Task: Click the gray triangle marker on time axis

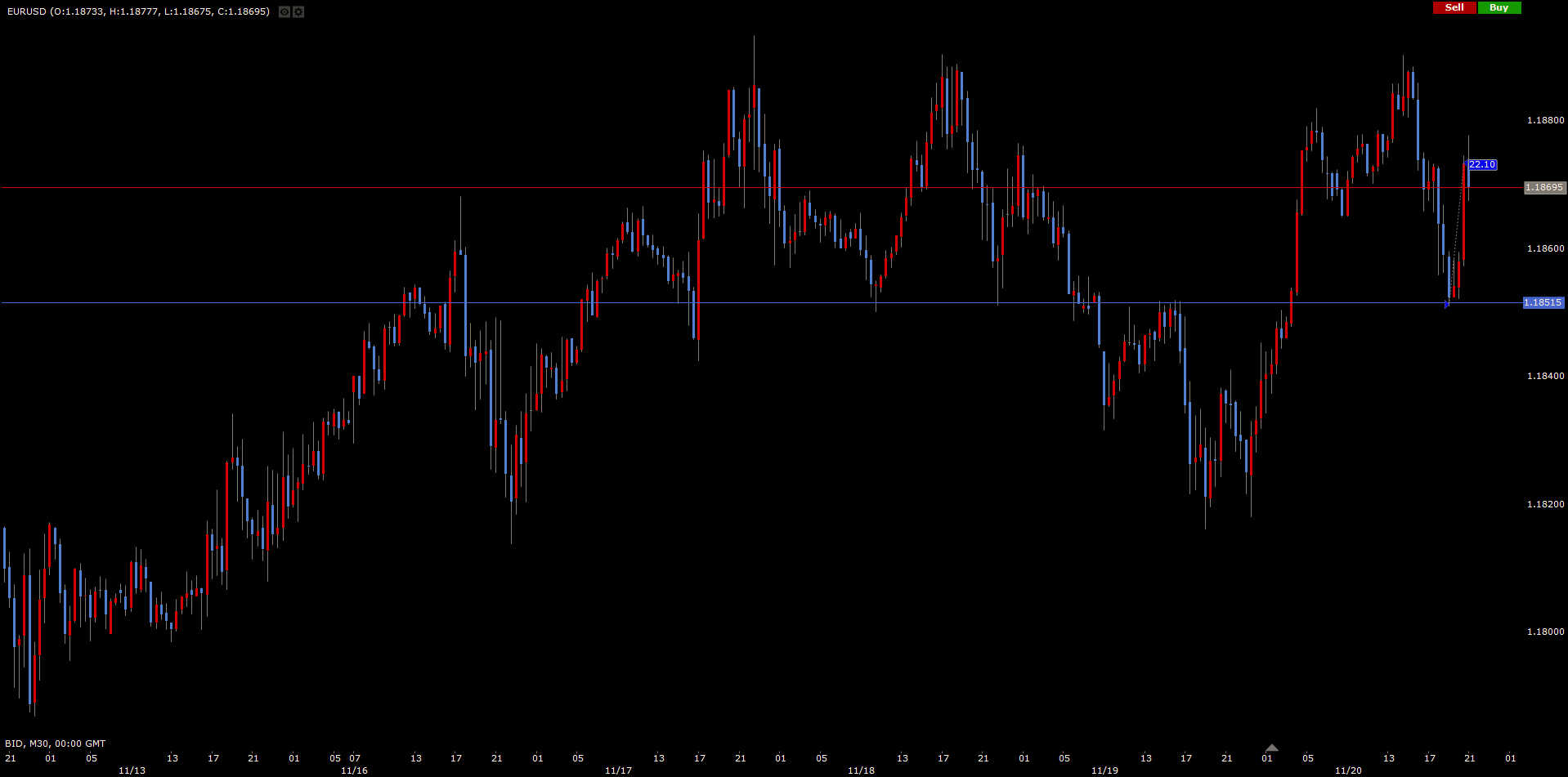Action: tap(1271, 748)
